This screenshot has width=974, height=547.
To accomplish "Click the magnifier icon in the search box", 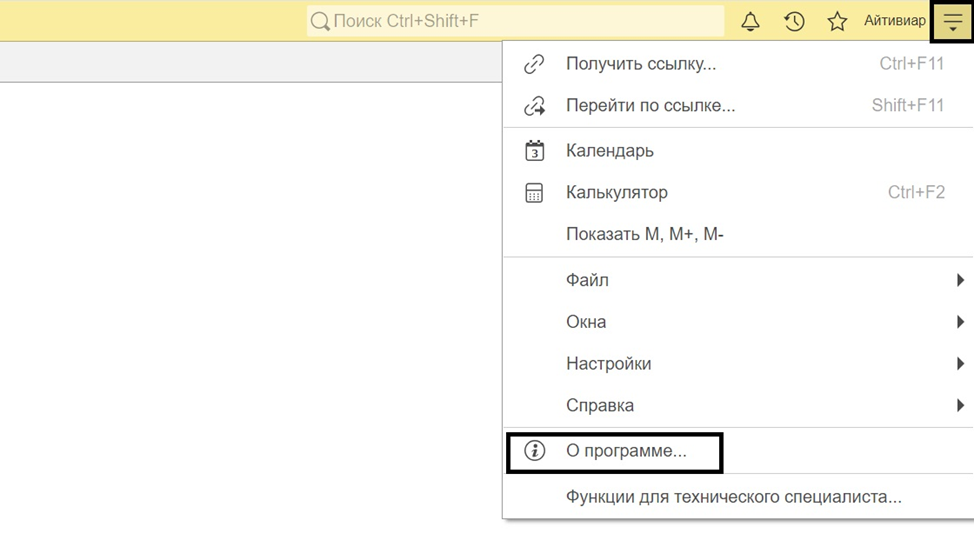I will (x=320, y=21).
